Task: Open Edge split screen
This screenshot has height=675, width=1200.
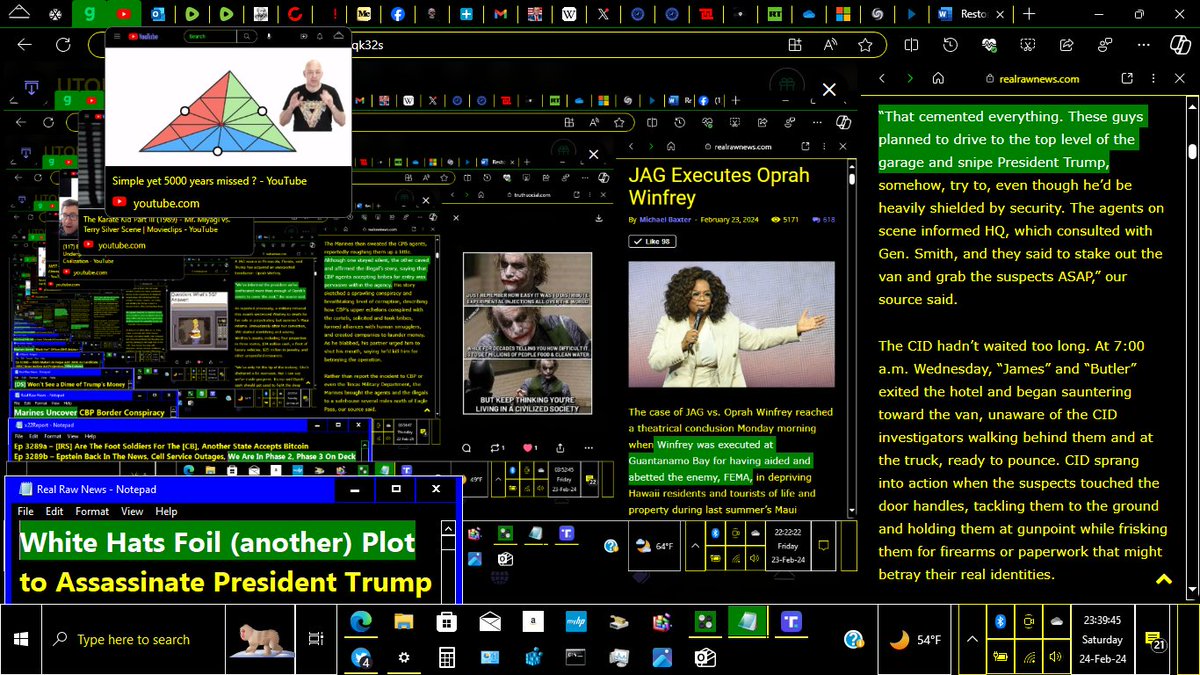Action: 911,45
